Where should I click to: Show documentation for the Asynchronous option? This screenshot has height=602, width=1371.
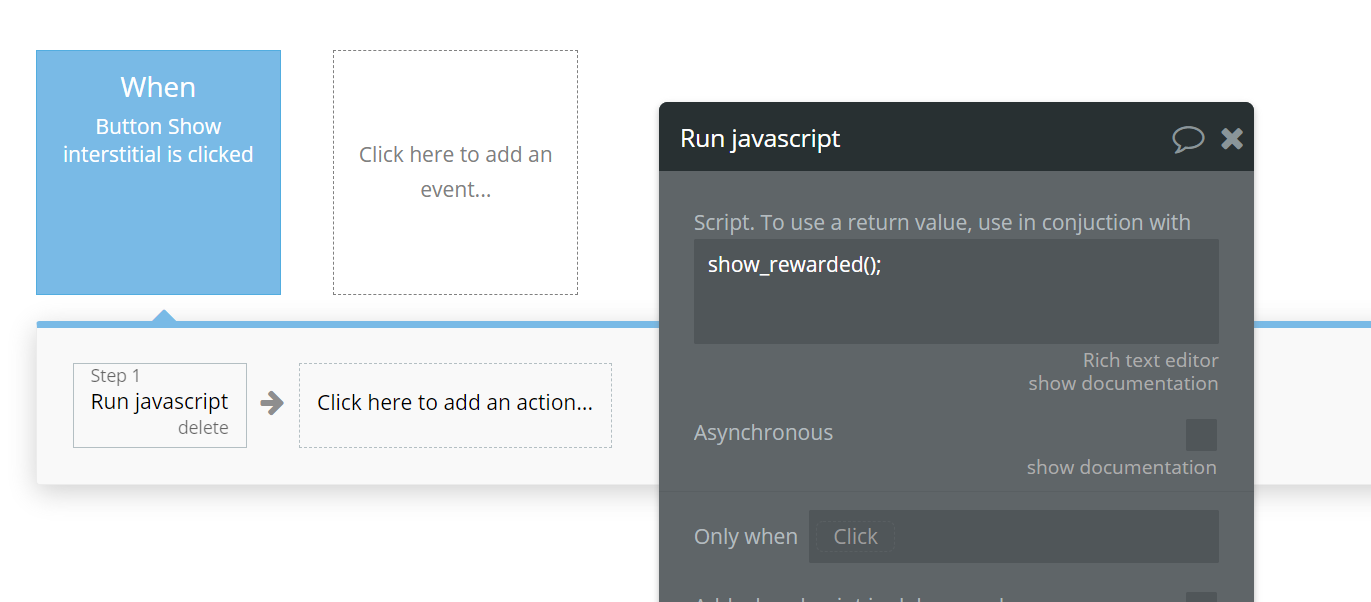(1122, 467)
